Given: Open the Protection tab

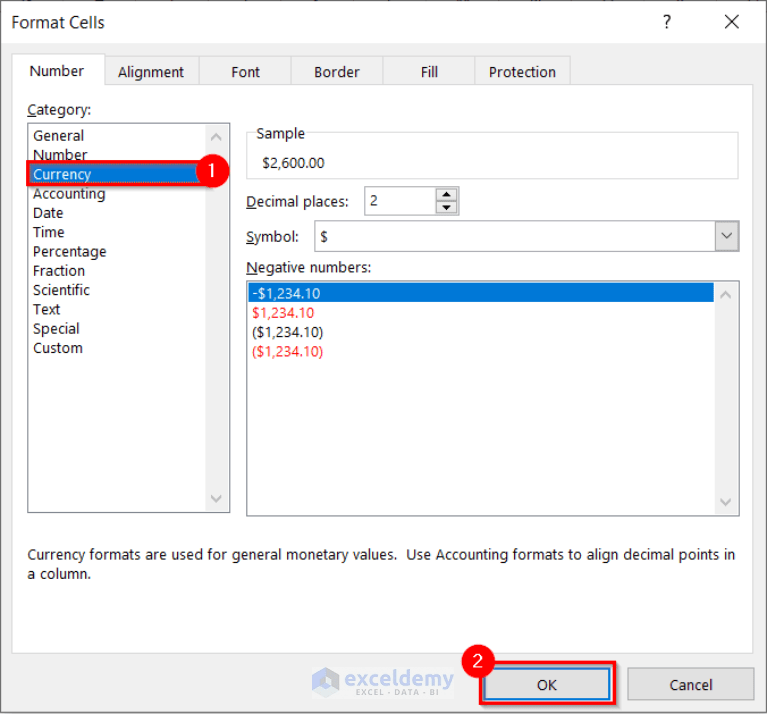Looking at the screenshot, I should (522, 72).
